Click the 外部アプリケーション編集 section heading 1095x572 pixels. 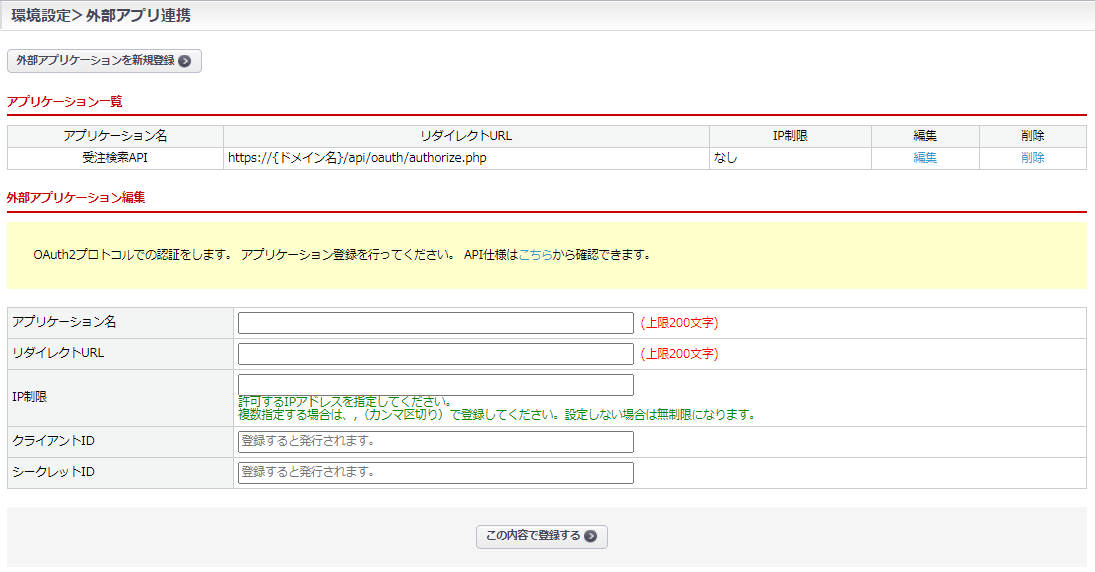76,198
